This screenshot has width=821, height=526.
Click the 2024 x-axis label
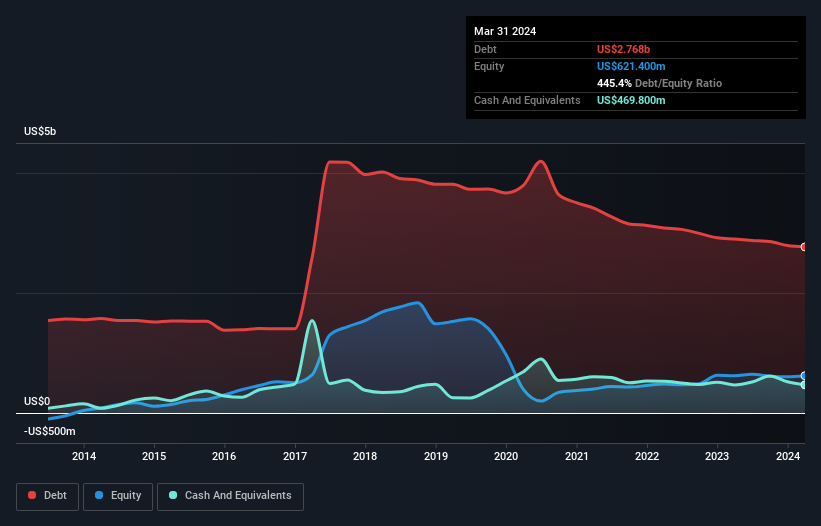(x=787, y=456)
